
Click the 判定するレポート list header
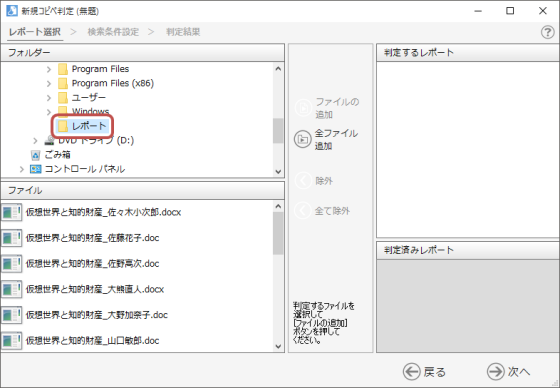point(468,53)
